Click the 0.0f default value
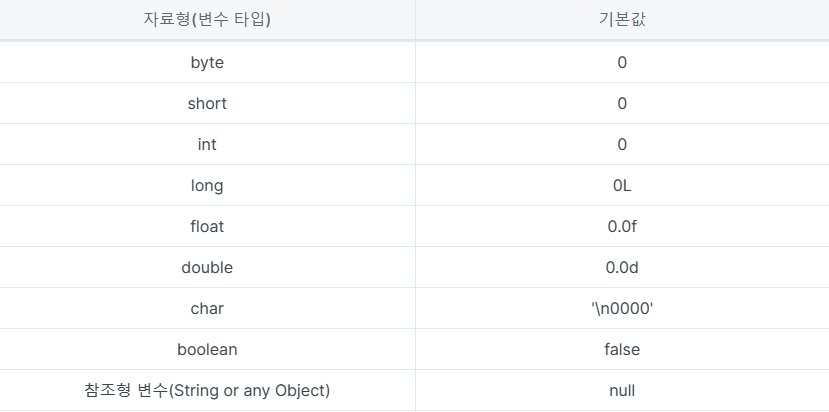 pyautogui.click(x=622, y=226)
